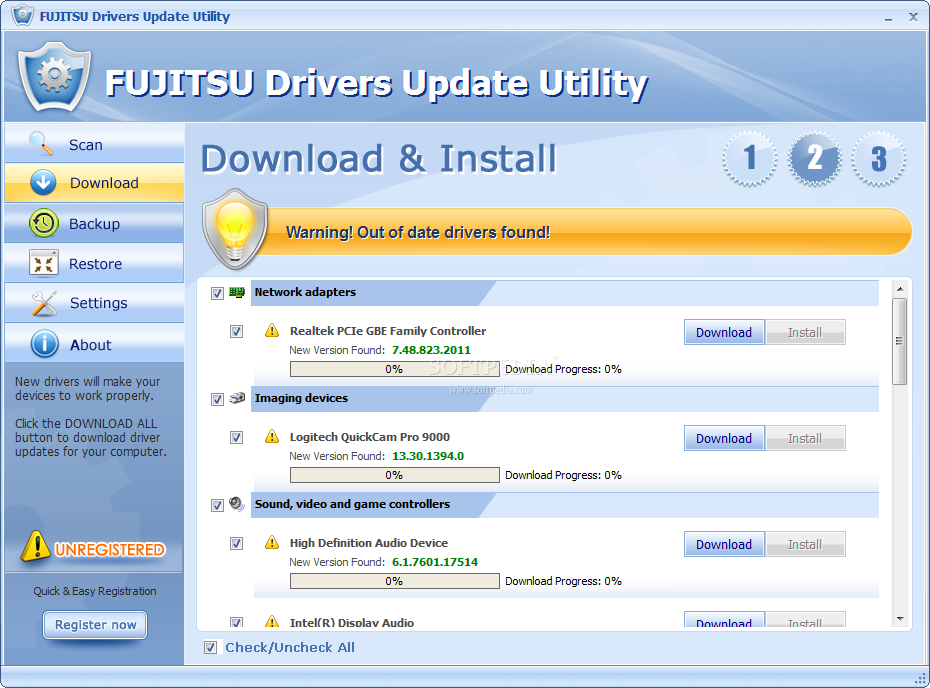Click the driver list scrollbar thumb
The image size is (930, 688).
pos(900,341)
